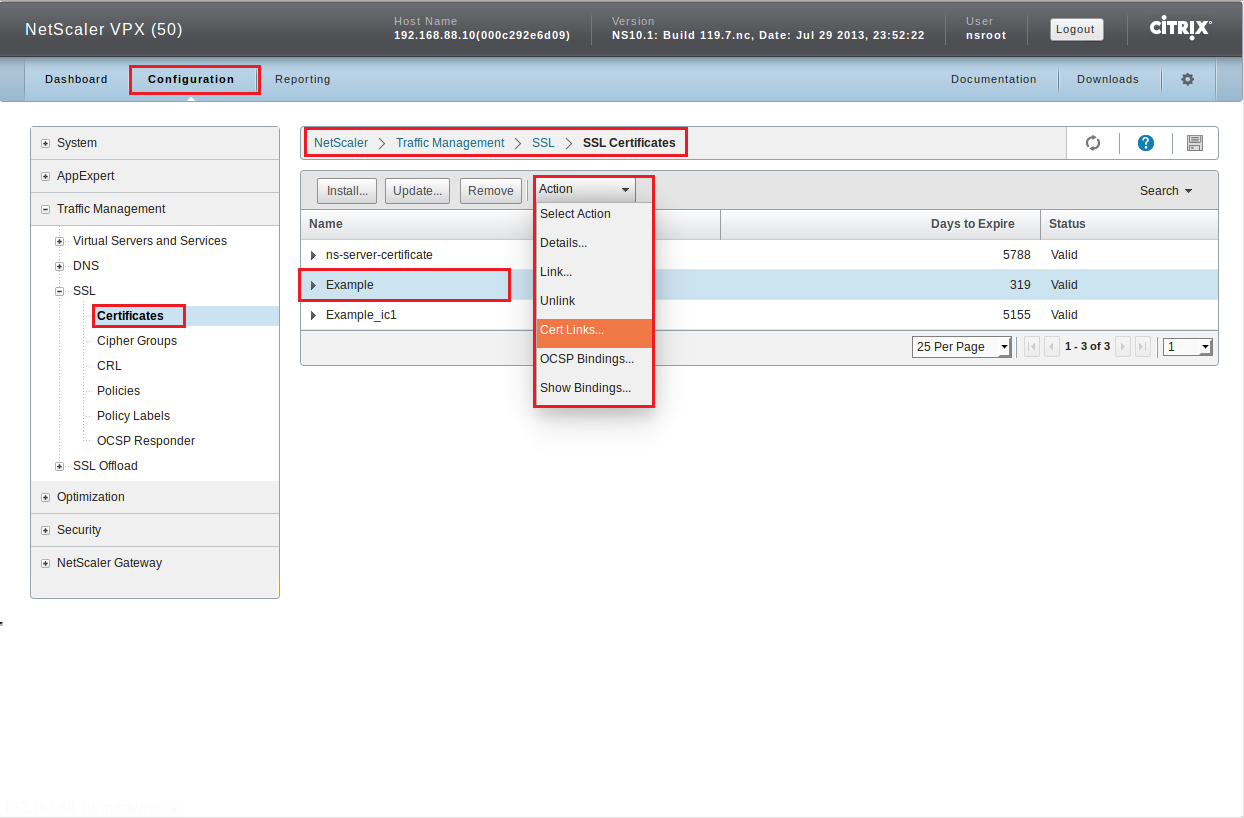This screenshot has width=1244, height=818.
Task: Open the Search dropdown
Action: (x=1166, y=191)
